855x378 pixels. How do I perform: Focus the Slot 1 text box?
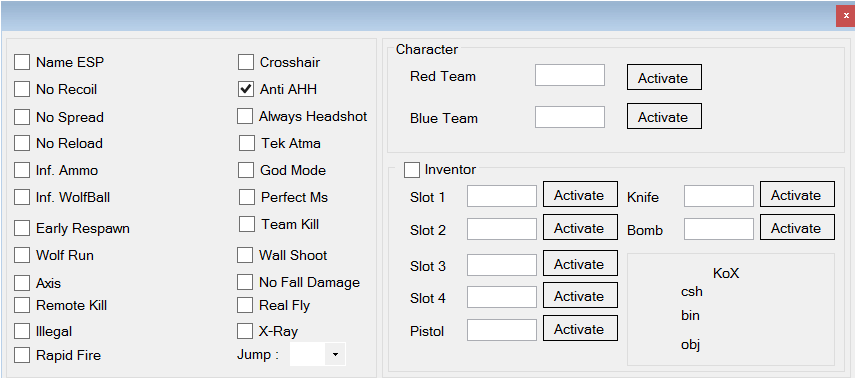(x=502, y=196)
